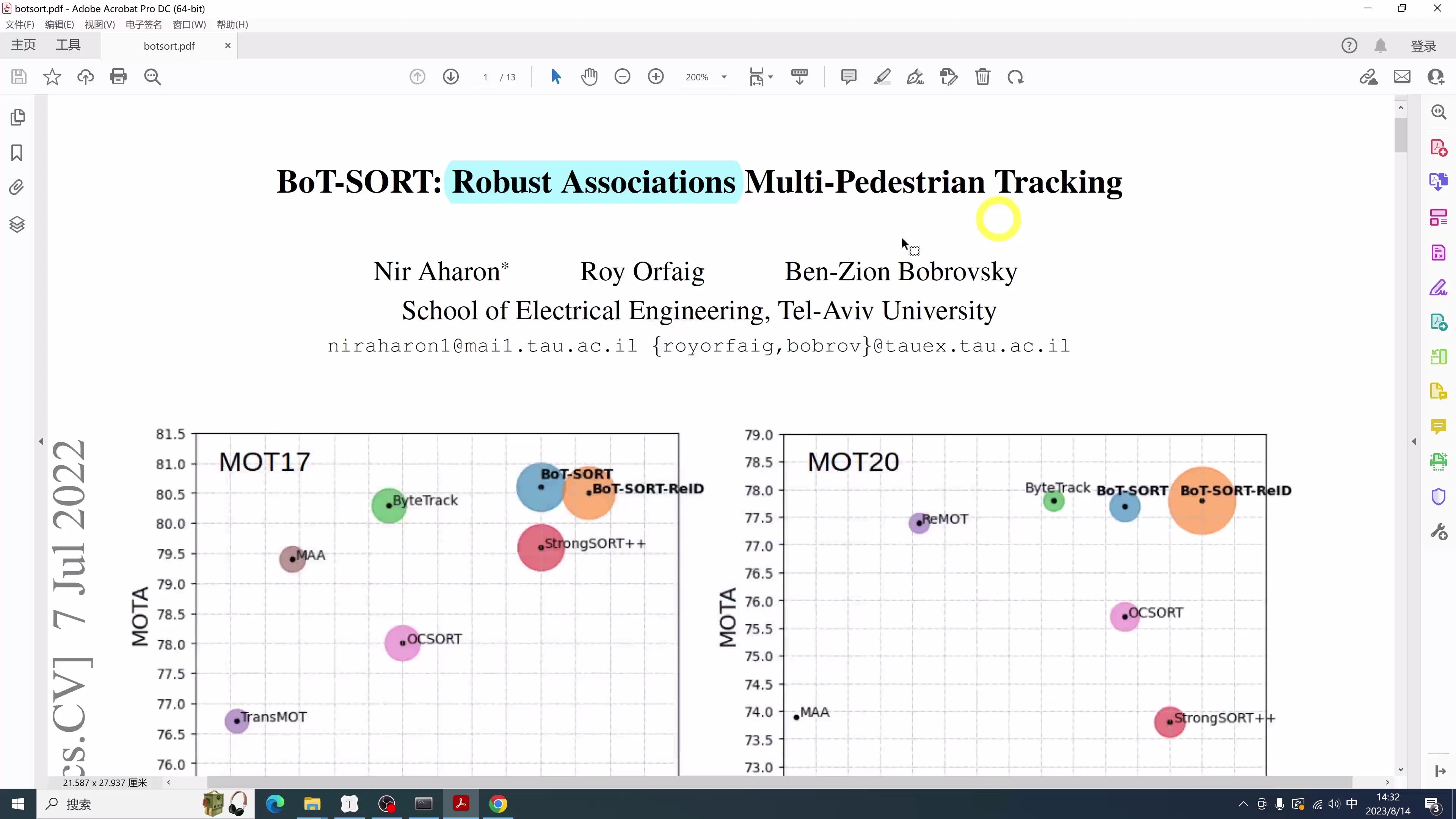This screenshot has width=1456, height=819.
Task: Collapse the left navigation pane arrow
Action: pyautogui.click(x=41, y=441)
